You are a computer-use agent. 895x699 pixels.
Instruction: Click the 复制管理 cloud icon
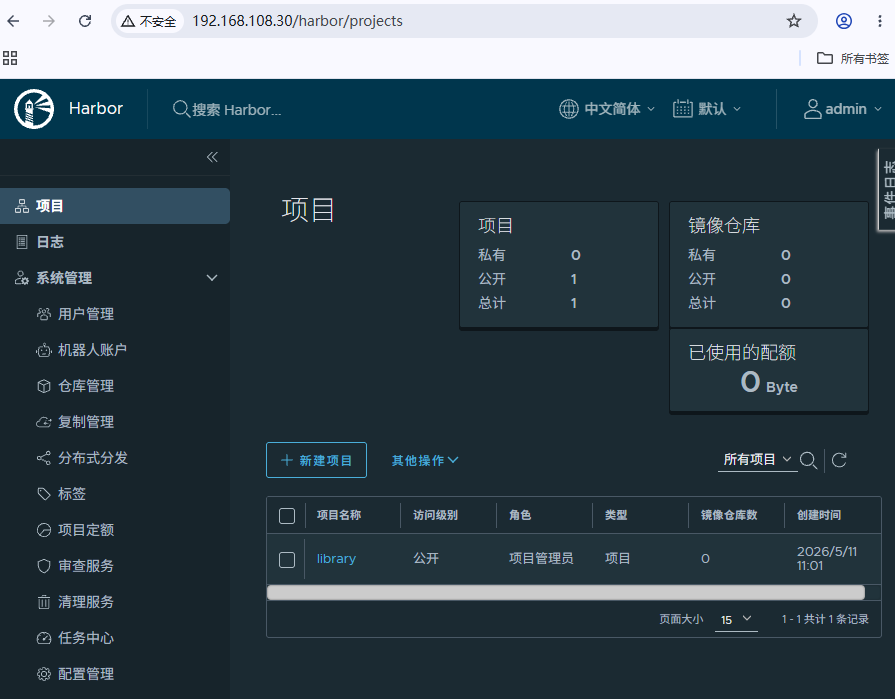[44, 422]
